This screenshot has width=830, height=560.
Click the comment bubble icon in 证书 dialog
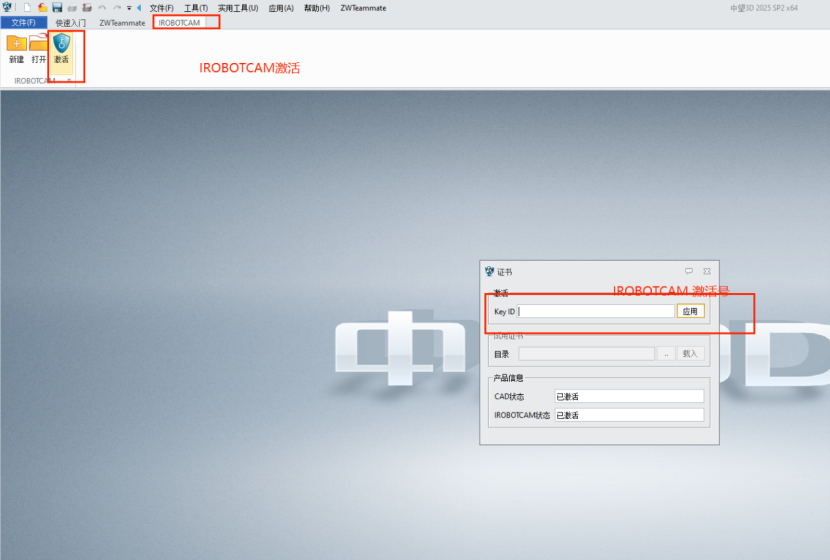(689, 271)
